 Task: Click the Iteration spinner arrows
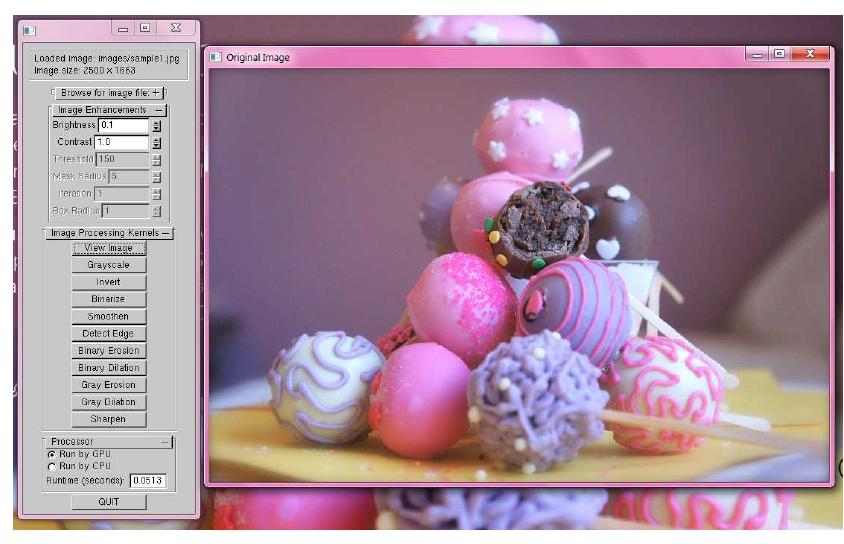pos(157,194)
